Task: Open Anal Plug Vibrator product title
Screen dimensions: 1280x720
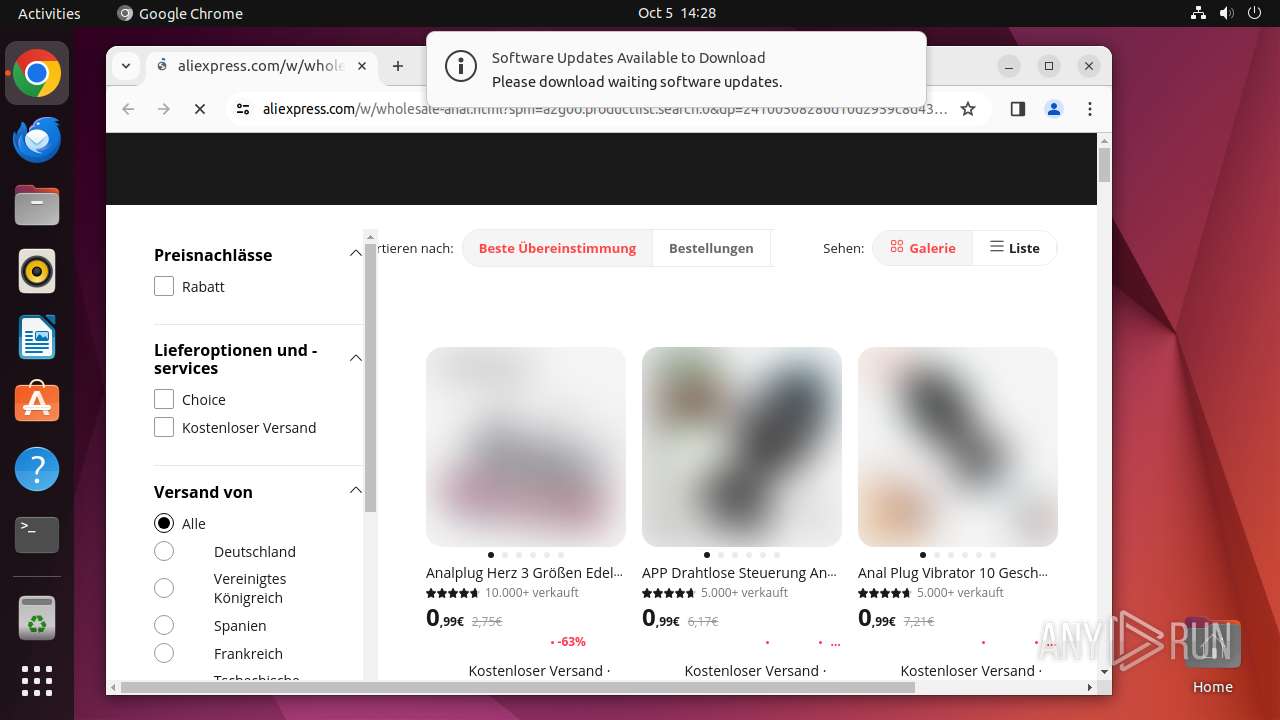Action: point(953,573)
